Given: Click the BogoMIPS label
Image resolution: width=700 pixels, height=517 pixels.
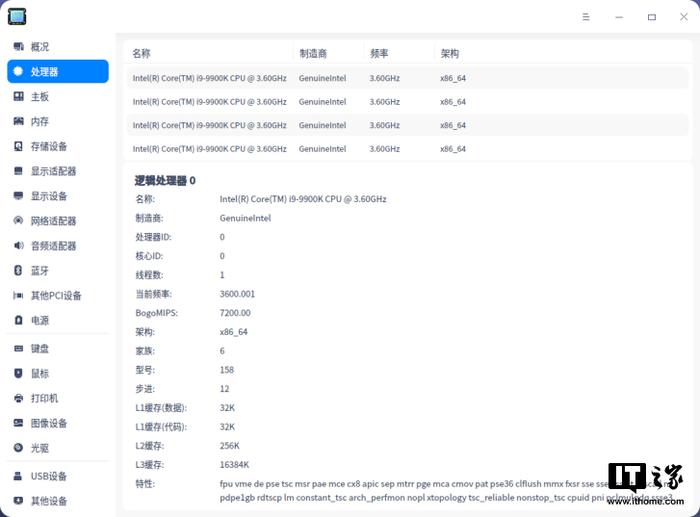Looking at the screenshot, I should (x=157, y=313).
